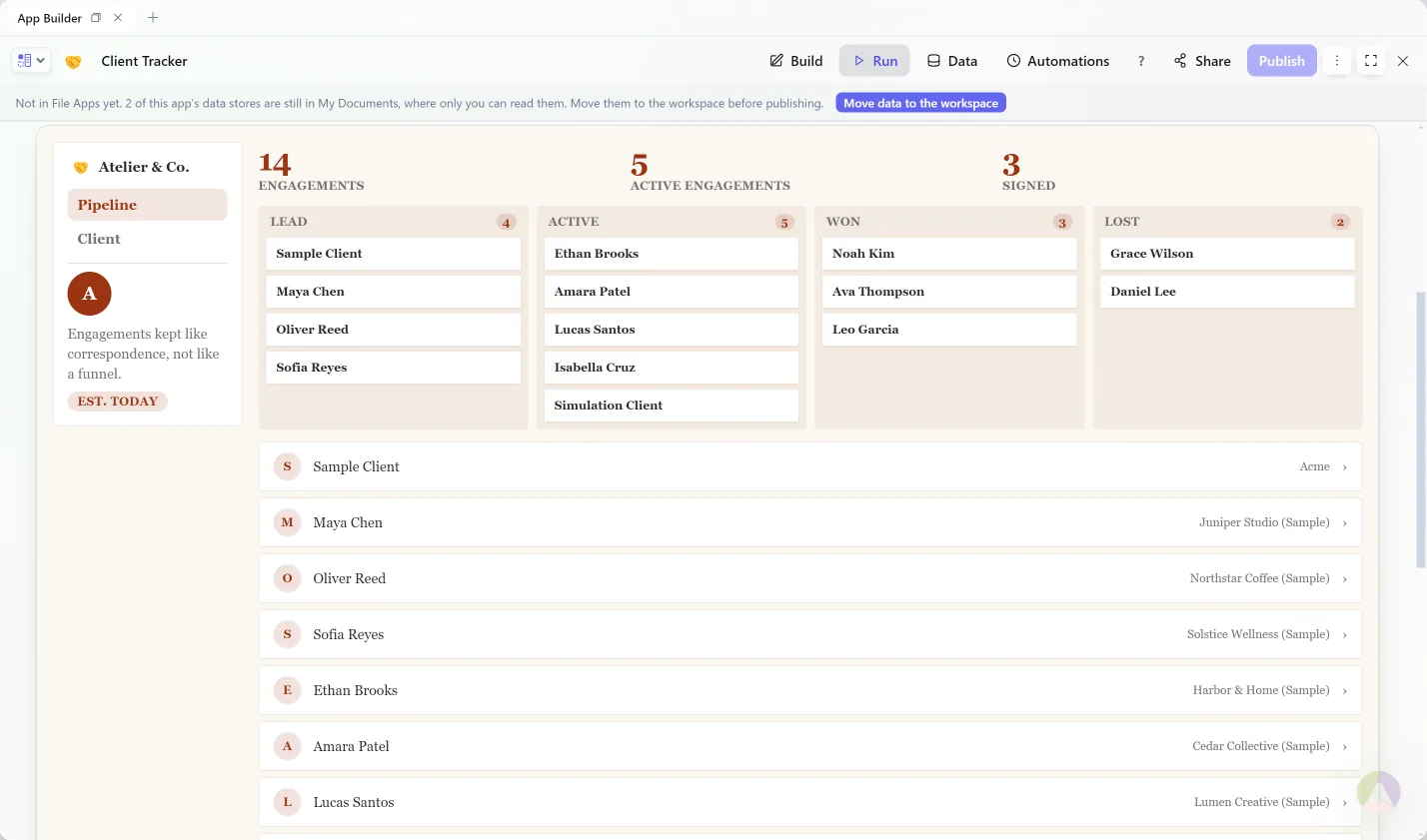
Task: Select Pipeline in the sidebar
Action: click(x=147, y=205)
